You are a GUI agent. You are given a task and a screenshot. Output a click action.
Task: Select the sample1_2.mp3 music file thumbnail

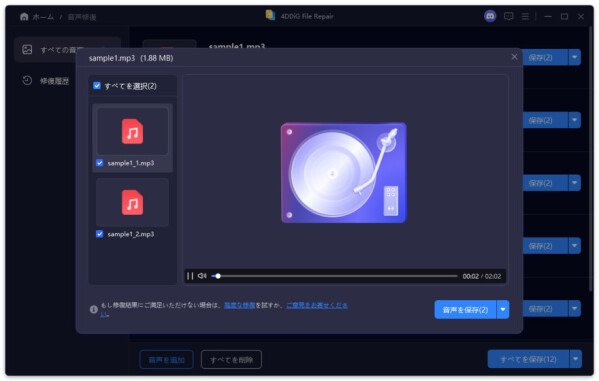132,203
